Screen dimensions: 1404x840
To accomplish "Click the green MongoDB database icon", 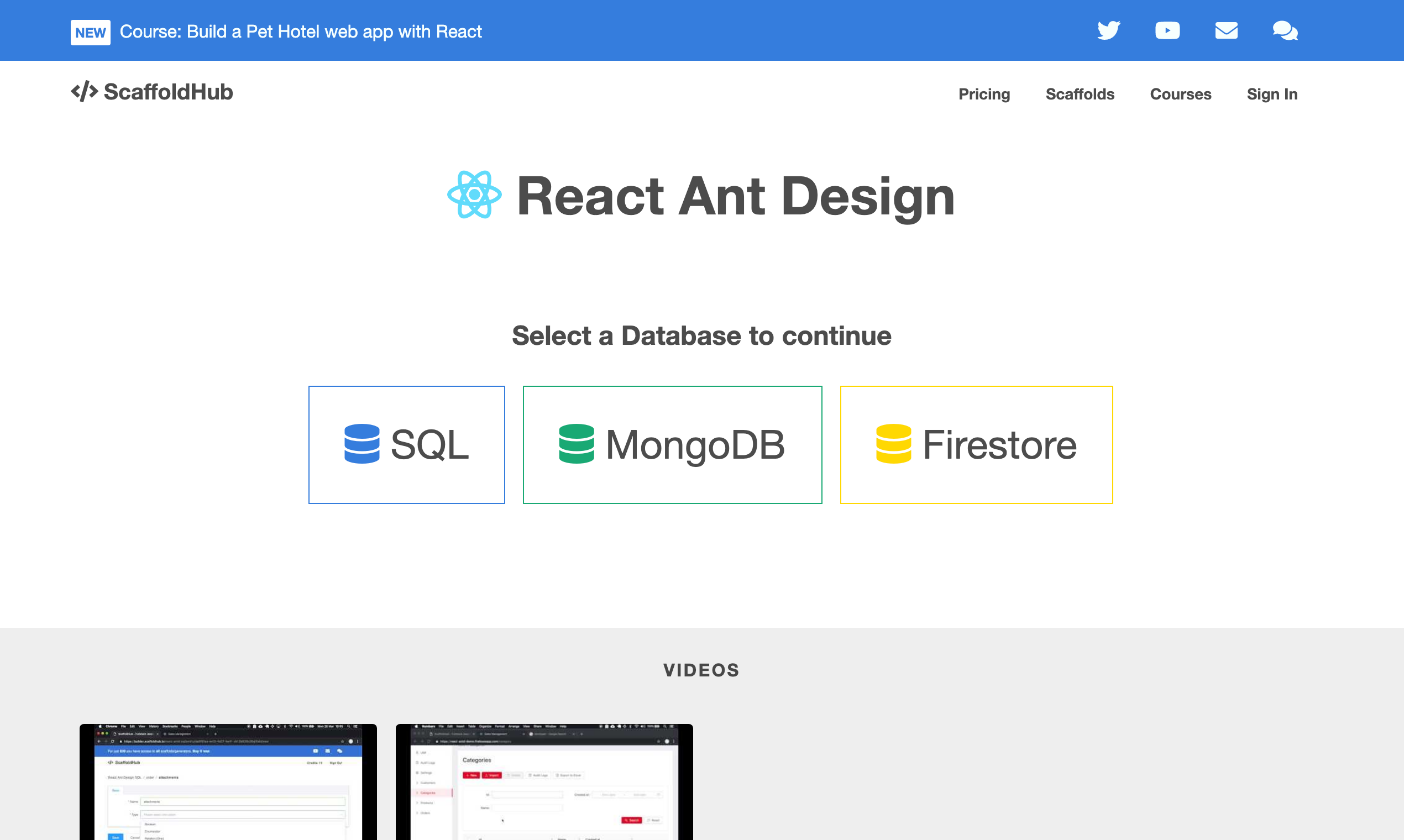I will pyautogui.click(x=577, y=444).
